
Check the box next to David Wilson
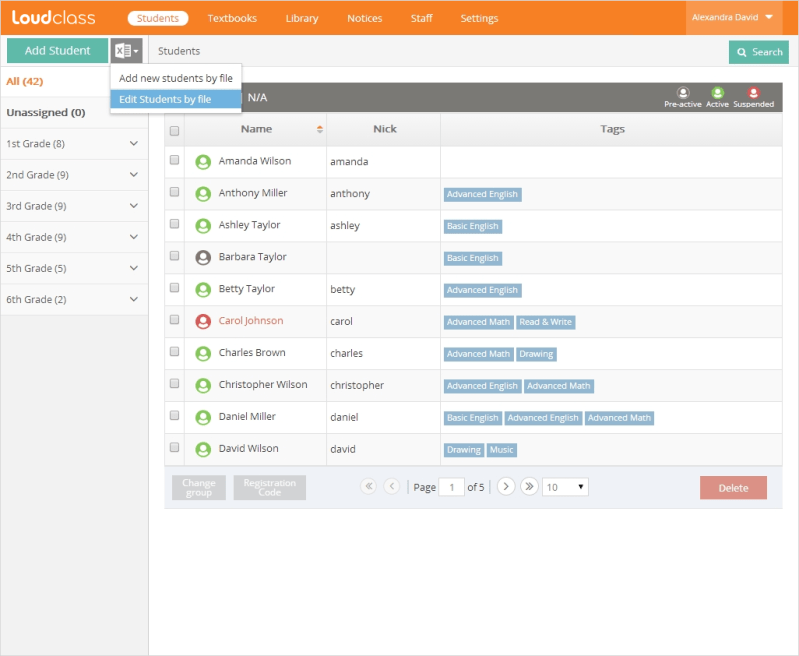point(174,448)
